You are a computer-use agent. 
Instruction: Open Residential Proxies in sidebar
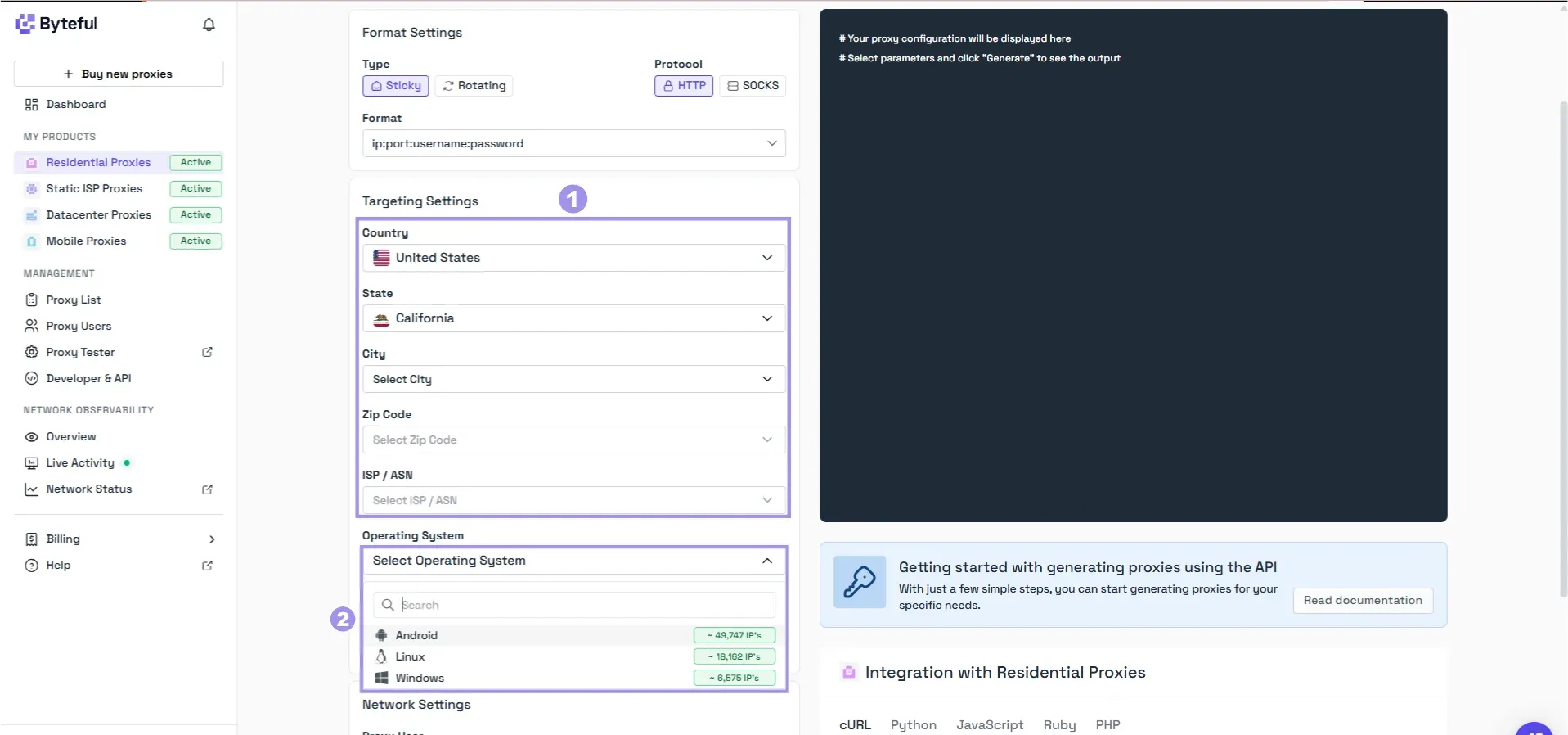point(119,163)
